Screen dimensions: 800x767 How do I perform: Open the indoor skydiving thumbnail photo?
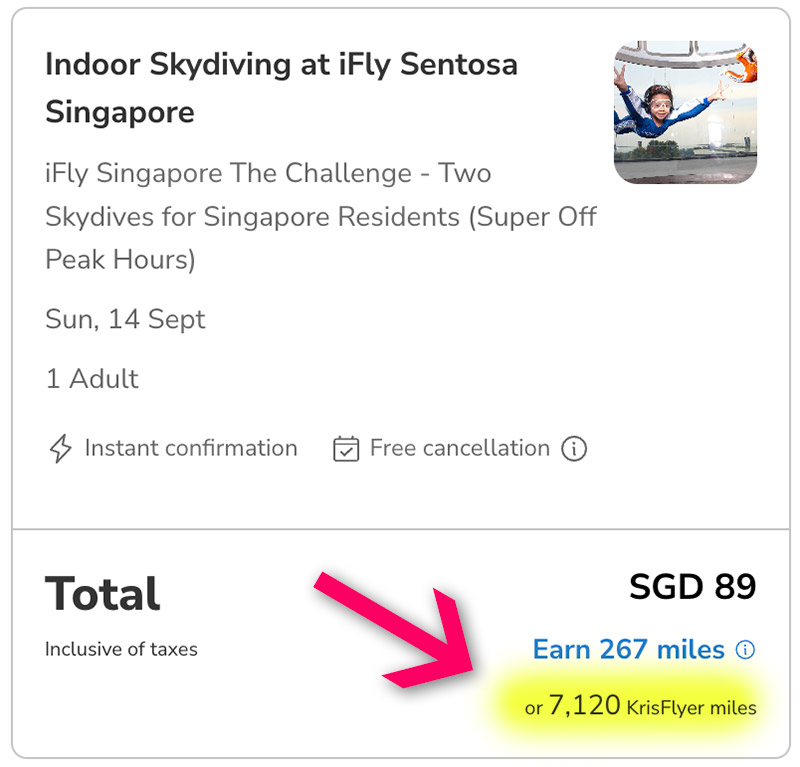click(685, 112)
